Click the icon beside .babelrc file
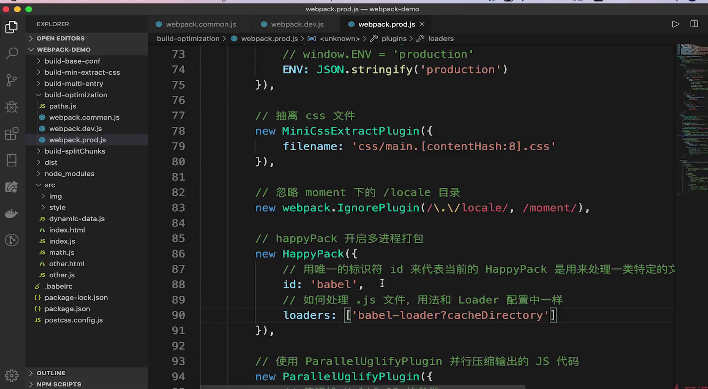Image resolution: width=708 pixels, height=389 pixels. tap(37, 286)
